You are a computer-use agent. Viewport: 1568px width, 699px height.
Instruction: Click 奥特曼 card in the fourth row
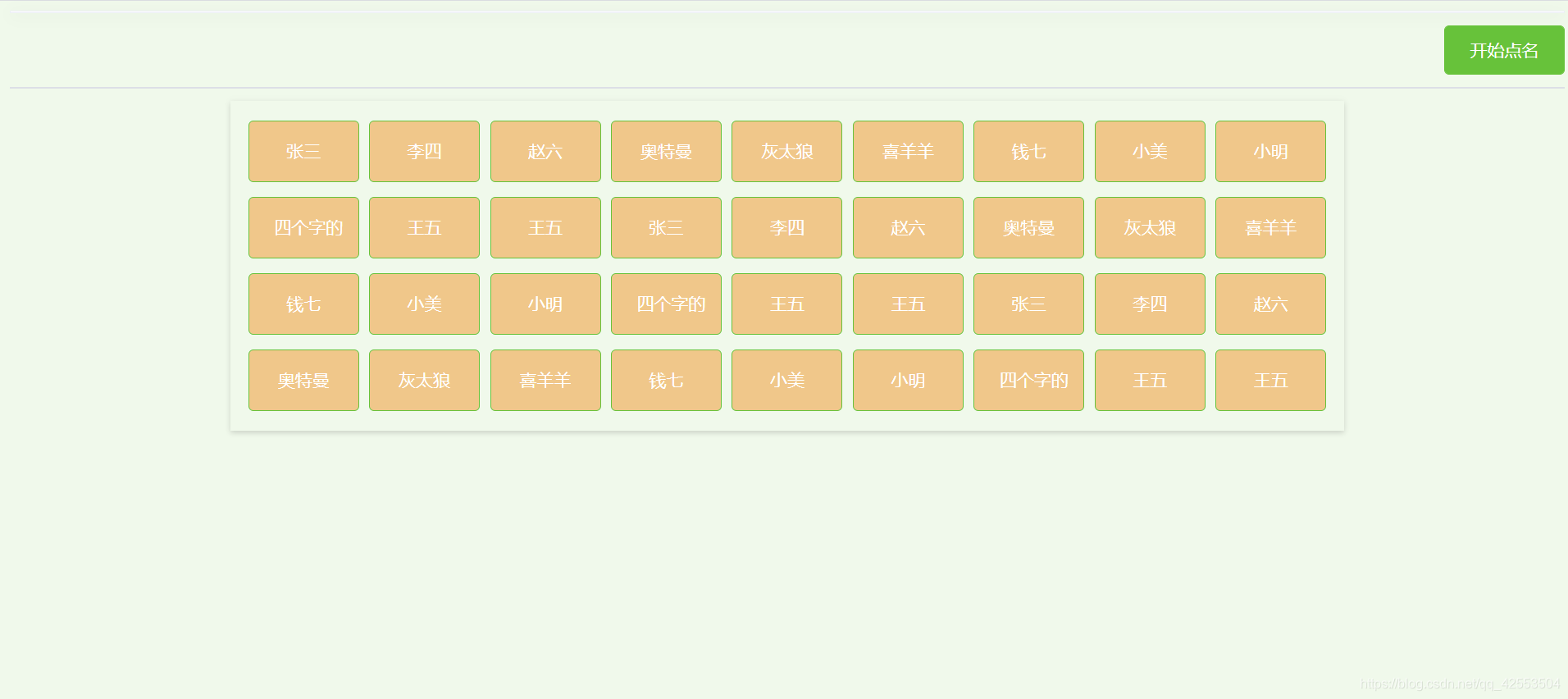(303, 380)
